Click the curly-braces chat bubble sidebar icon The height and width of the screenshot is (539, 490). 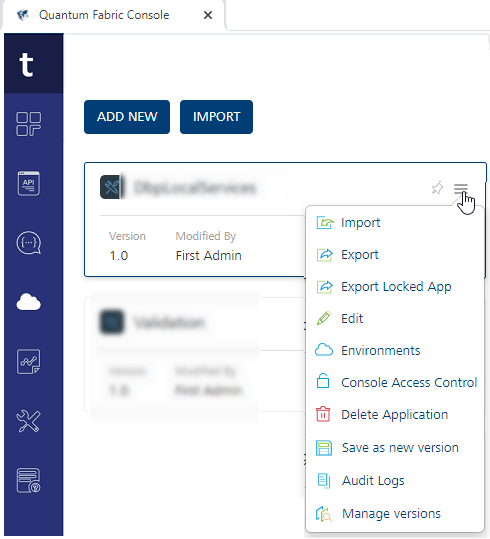29,243
